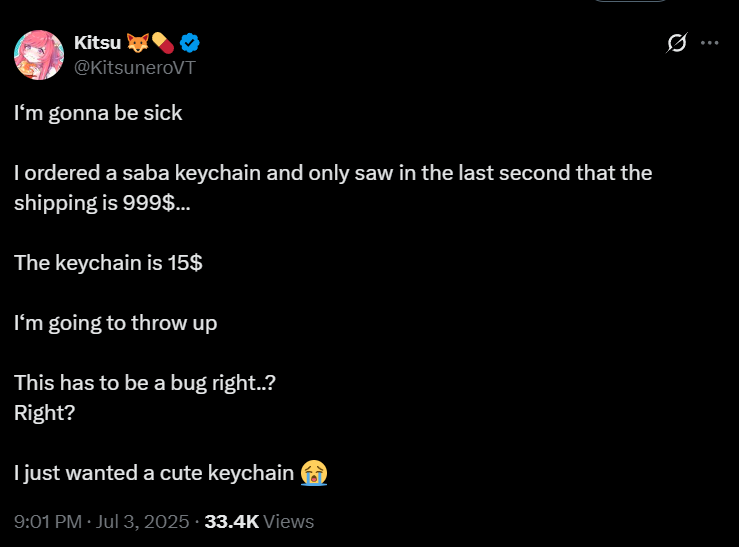Click the standalone "Right?" line
Viewport: 739px width, 547px height.
click(44, 412)
